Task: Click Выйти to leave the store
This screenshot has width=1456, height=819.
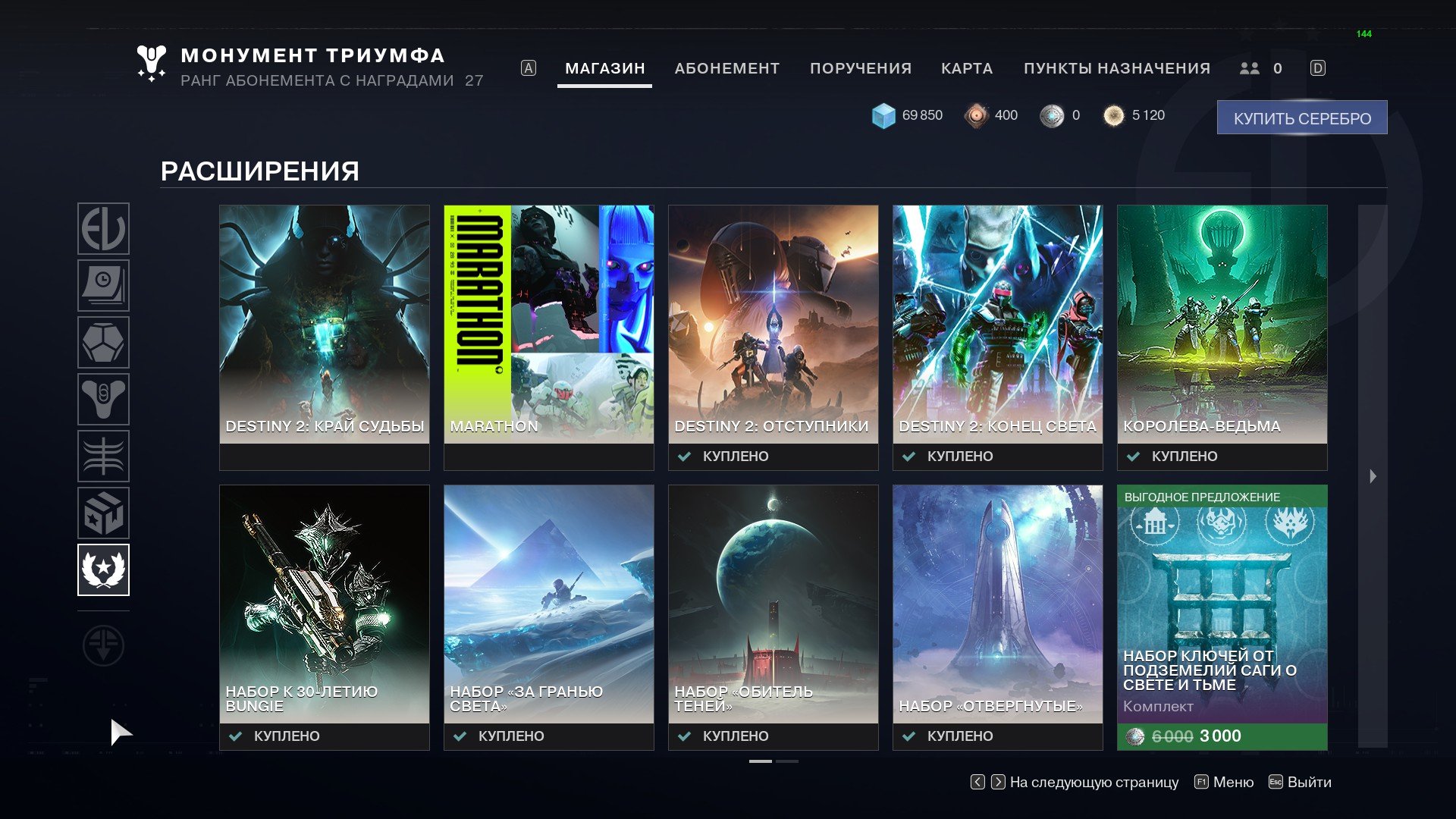Action: point(1310,782)
